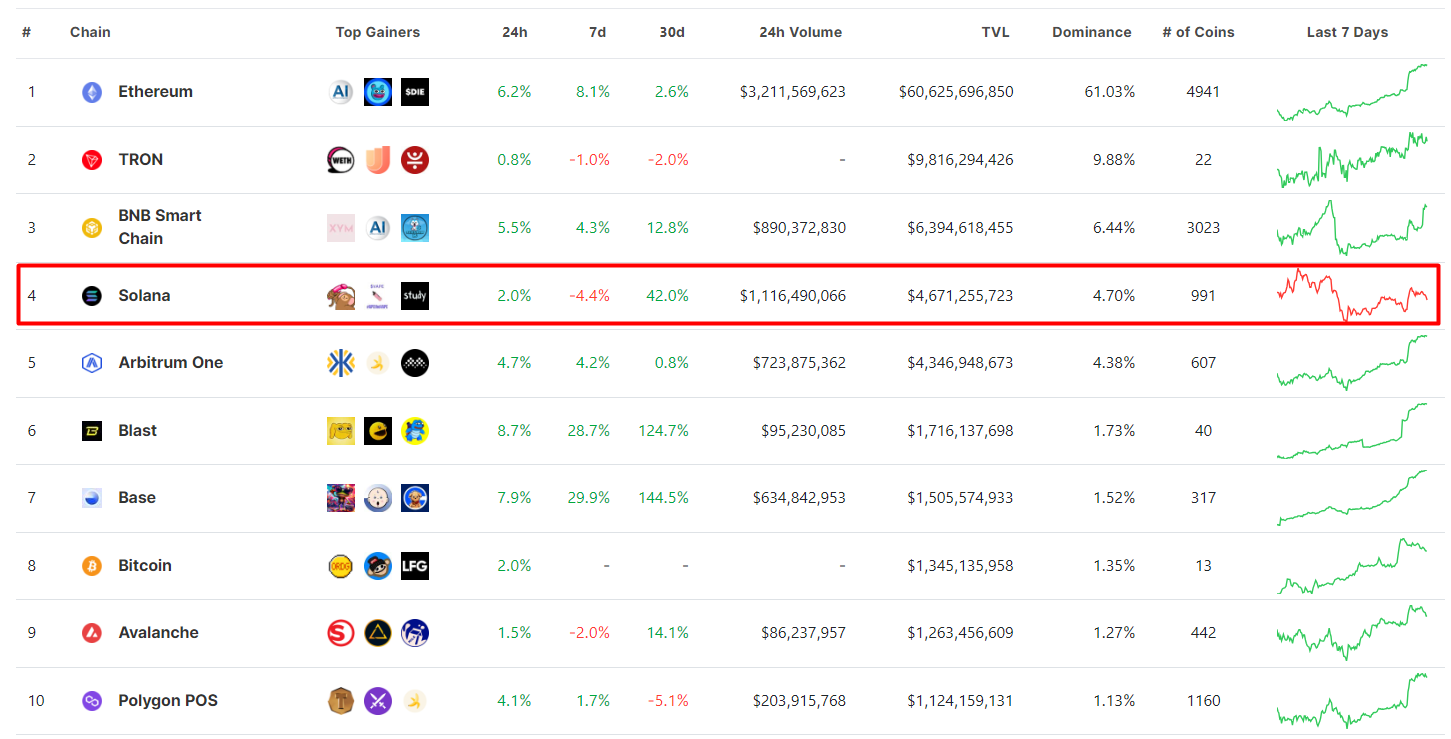The height and width of the screenshot is (739, 1451).
Task: Click the Polygon POS 7-day sparkline chart
Action: coord(1352,700)
